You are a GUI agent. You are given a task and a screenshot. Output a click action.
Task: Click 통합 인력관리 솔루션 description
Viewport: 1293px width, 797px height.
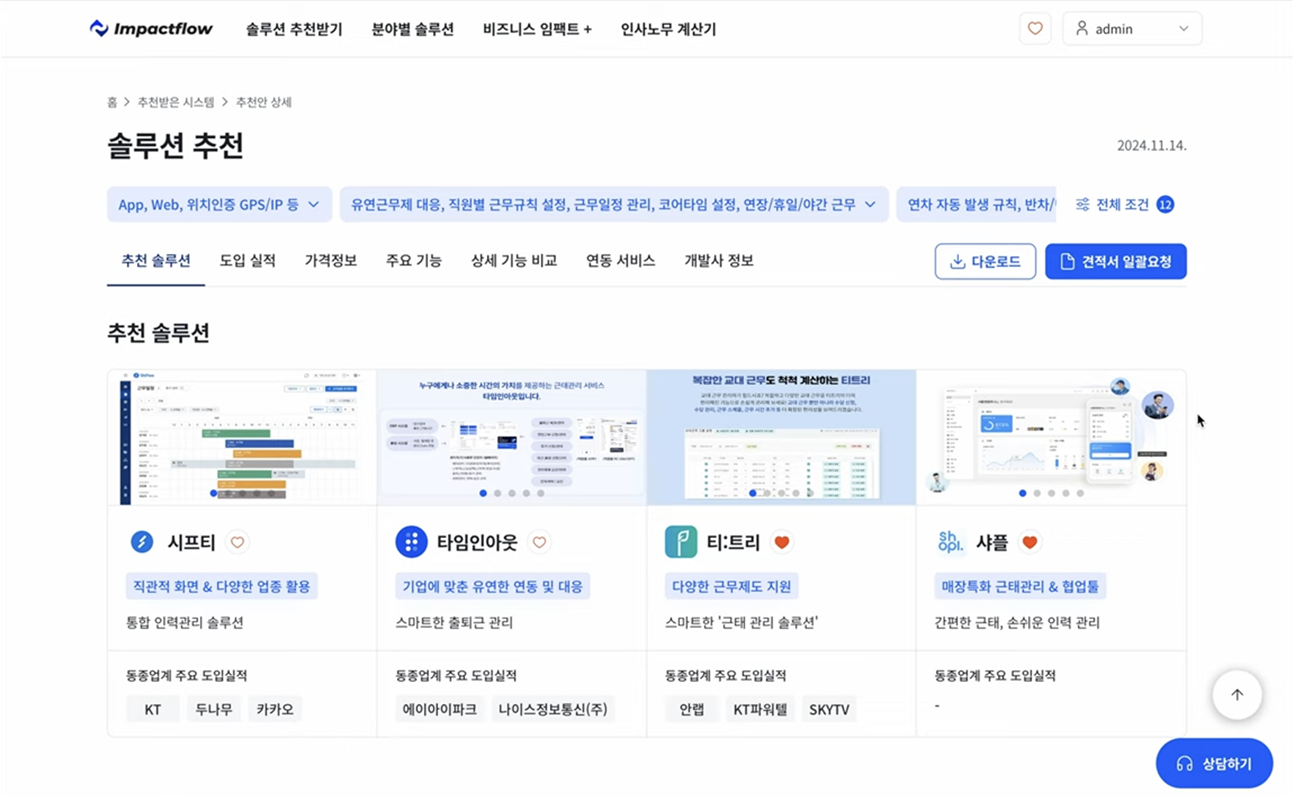[184, 622]
